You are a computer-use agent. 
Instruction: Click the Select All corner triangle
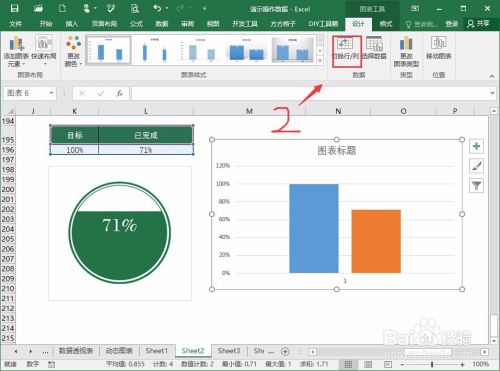[10, 111]
